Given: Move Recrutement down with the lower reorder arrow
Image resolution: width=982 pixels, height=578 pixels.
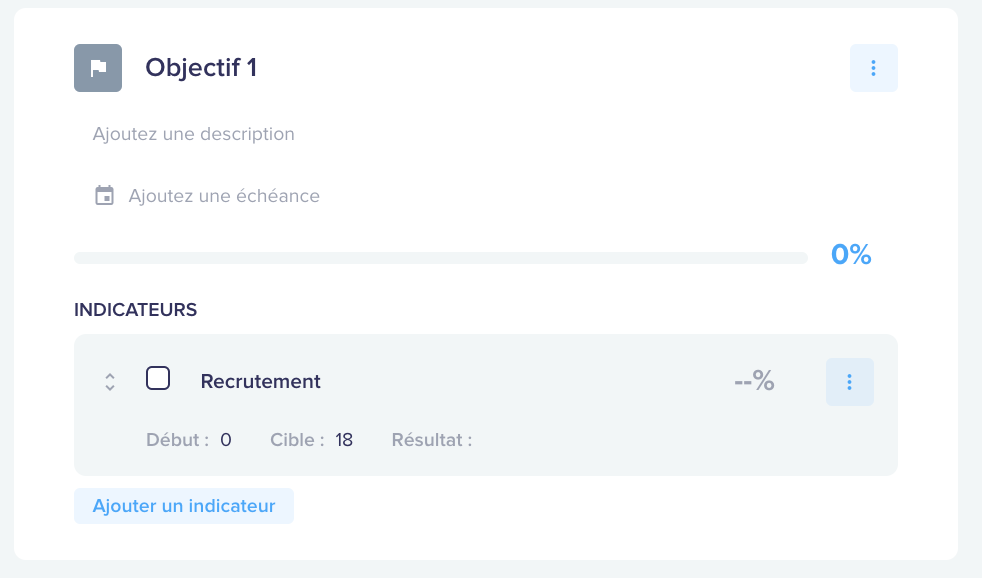Looking at the screenshot, I should [110, 388].
